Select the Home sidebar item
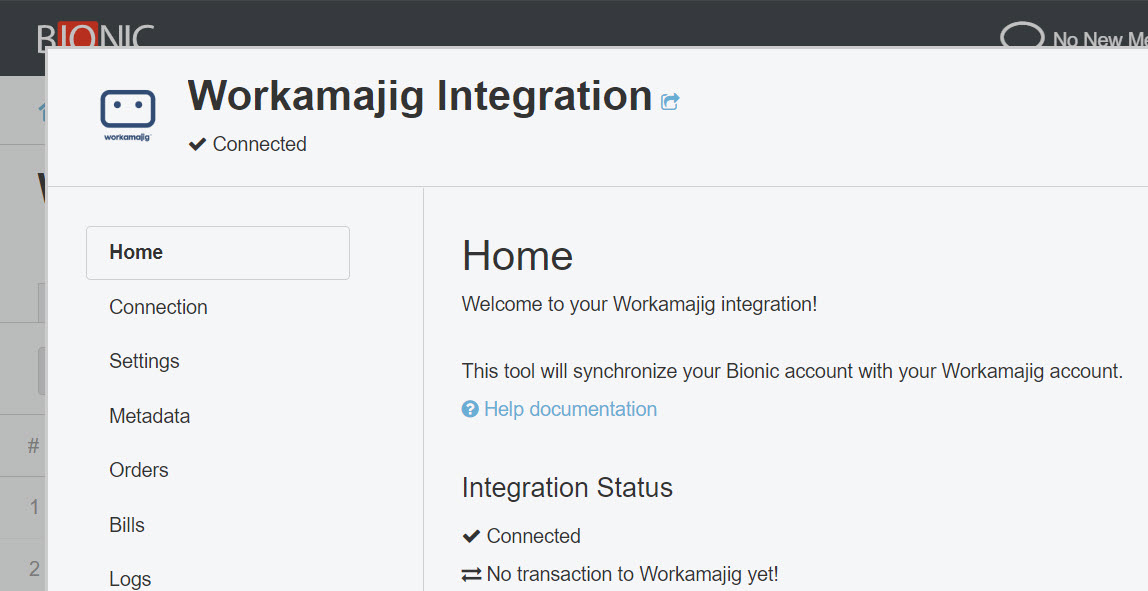Screen dimensions: 1148x591 coord(217,253)
